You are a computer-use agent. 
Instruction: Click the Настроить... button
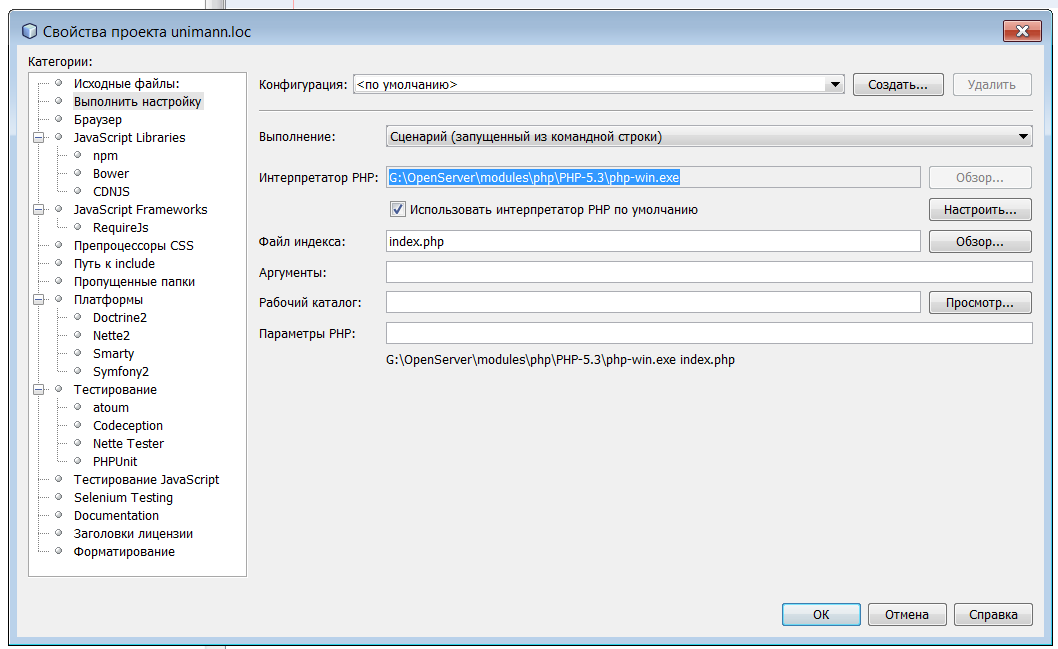tap(980, 210)
